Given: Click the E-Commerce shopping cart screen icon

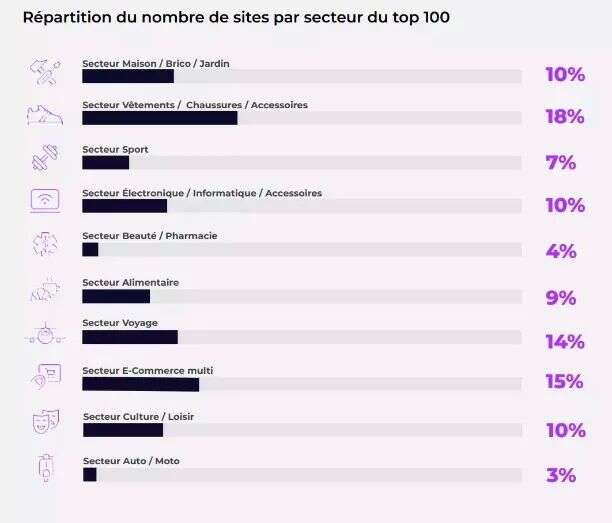Looking at the screenshot, I should (x=45, y=376).
